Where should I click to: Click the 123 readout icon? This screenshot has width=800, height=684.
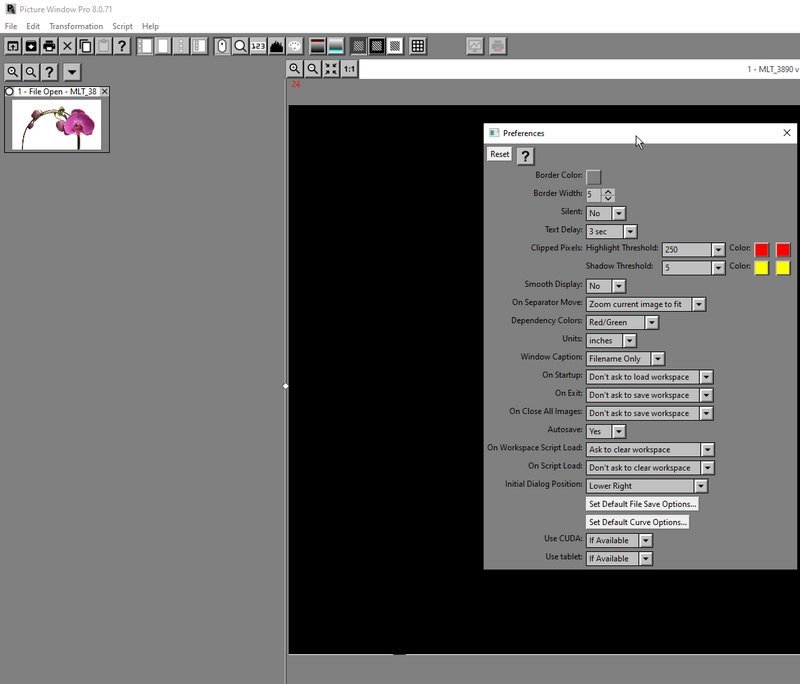(258, 46)
